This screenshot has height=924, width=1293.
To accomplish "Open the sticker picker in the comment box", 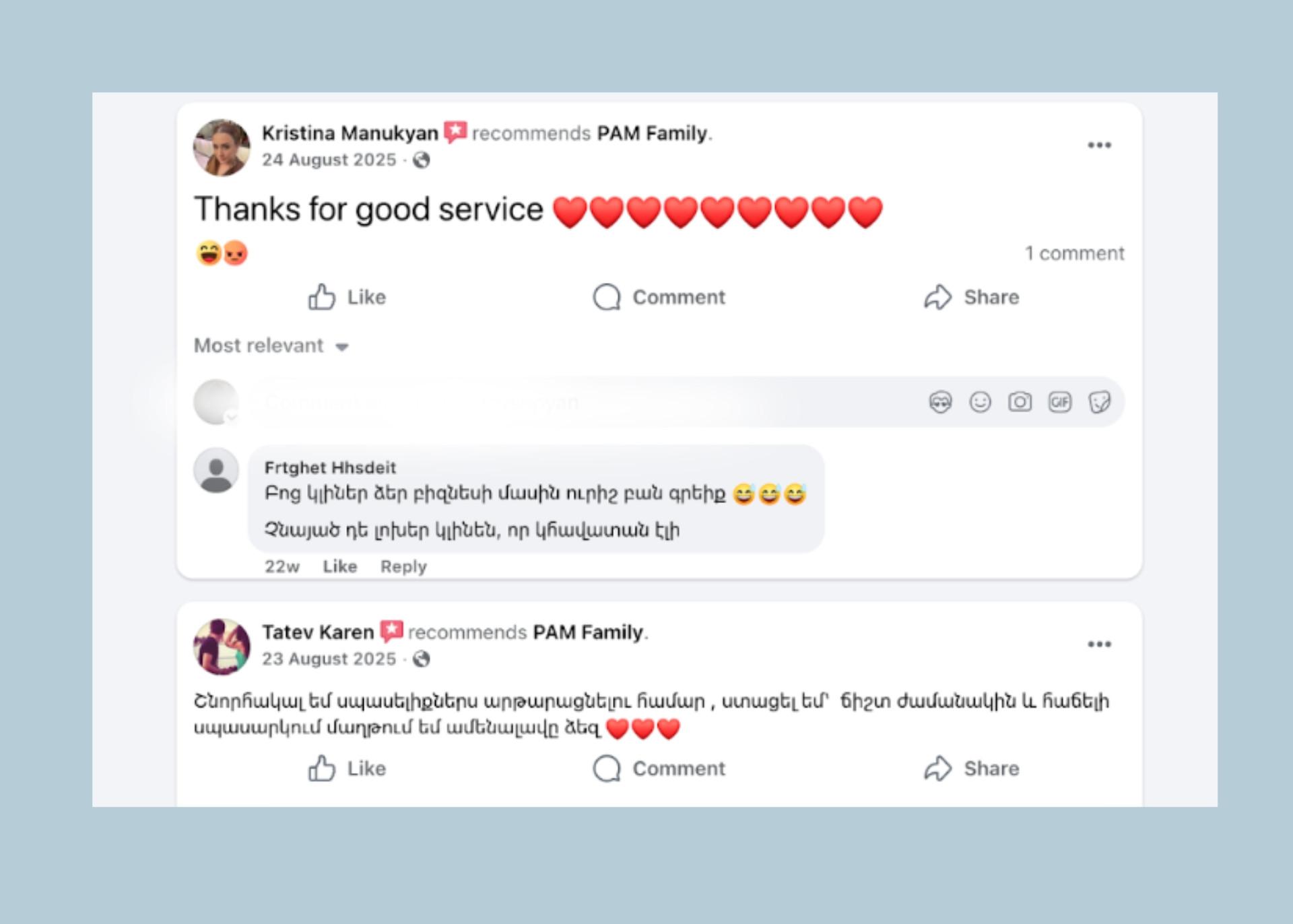I will [x=1099, y=402].
